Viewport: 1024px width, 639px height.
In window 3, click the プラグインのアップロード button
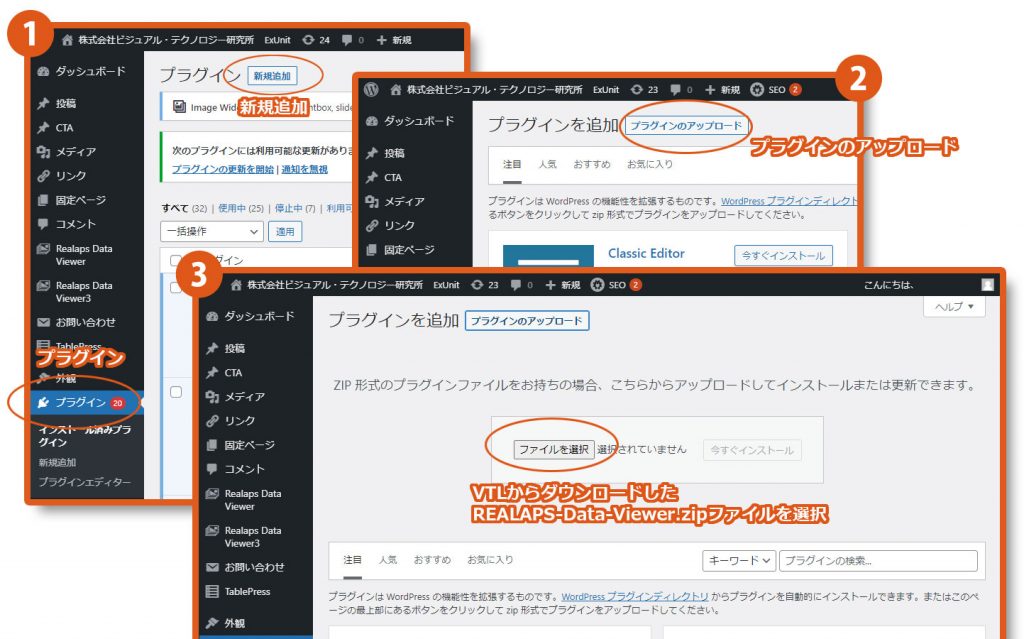coord(527,321)
